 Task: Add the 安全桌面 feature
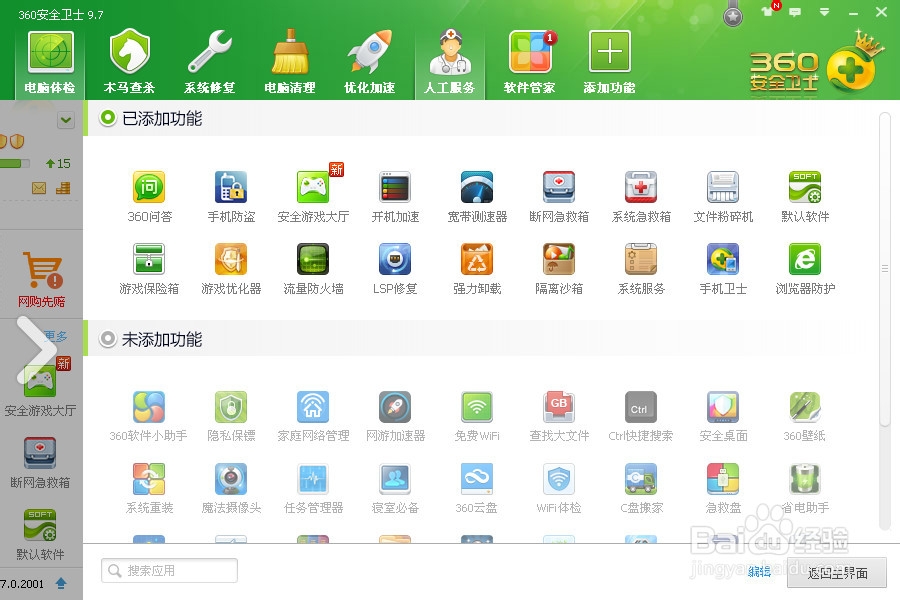point(723,416)
